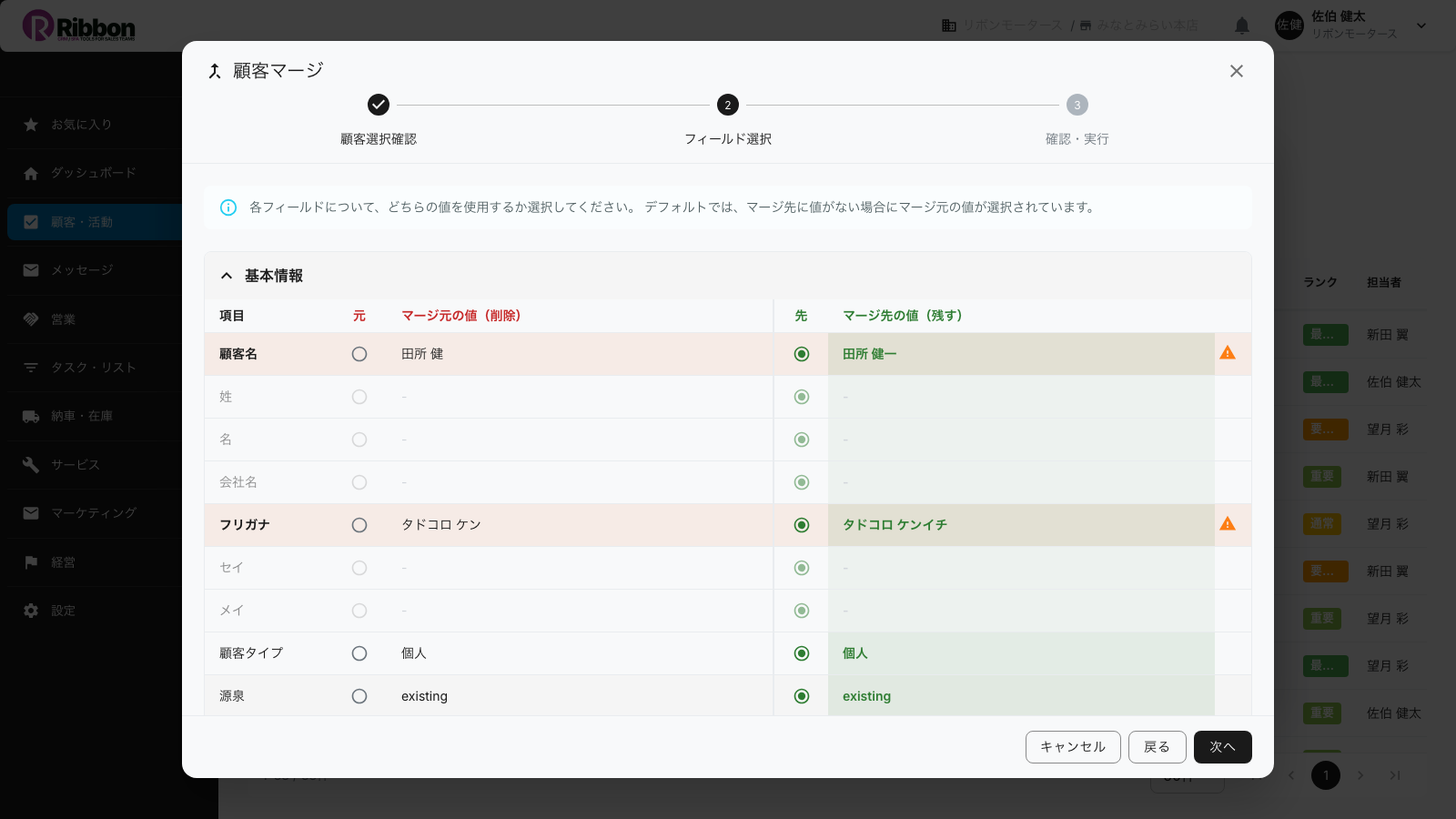Click the みなとみらい本店 store breadcrumb

point(1139,25)
